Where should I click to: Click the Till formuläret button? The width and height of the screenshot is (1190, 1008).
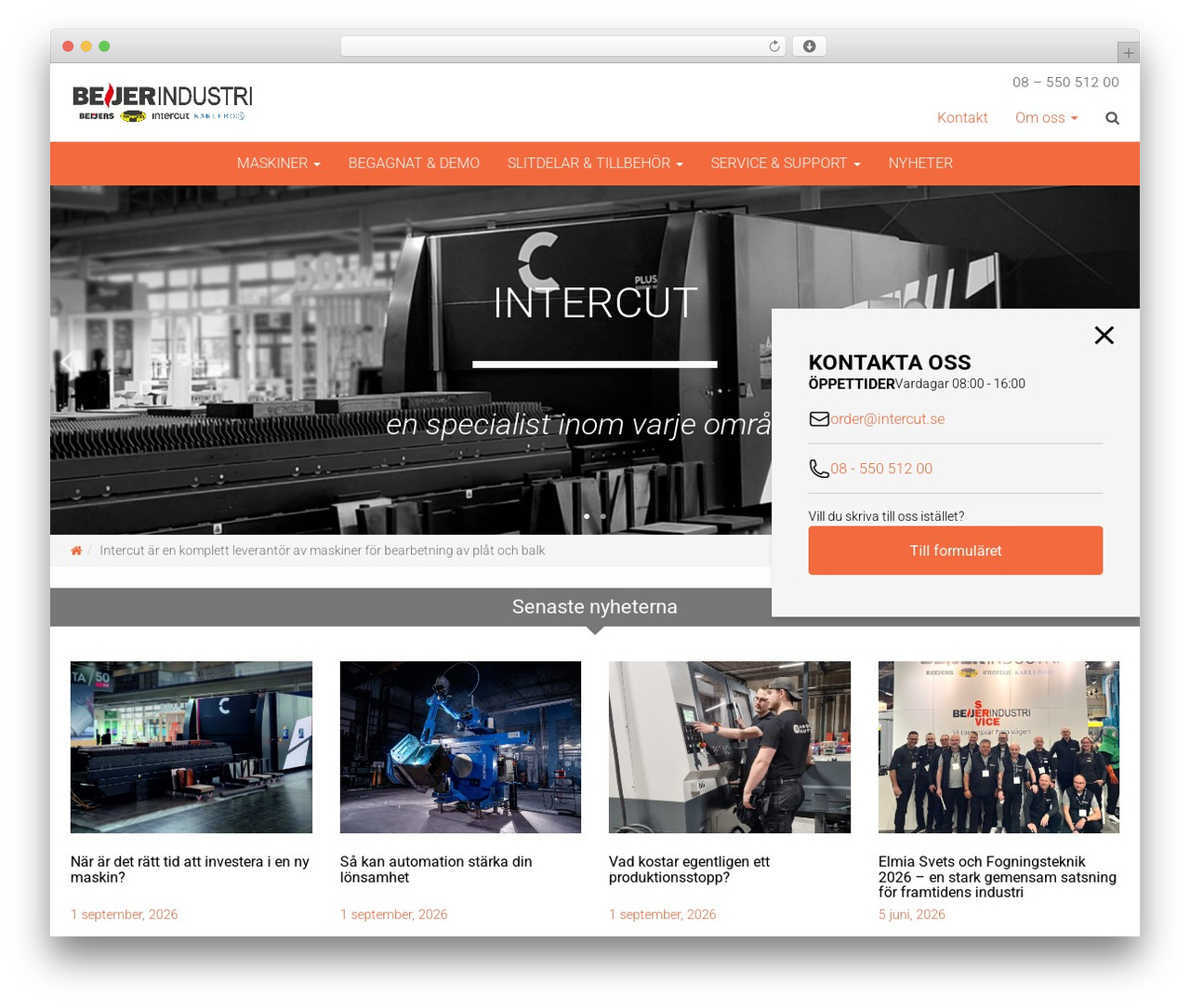point(956,550)
